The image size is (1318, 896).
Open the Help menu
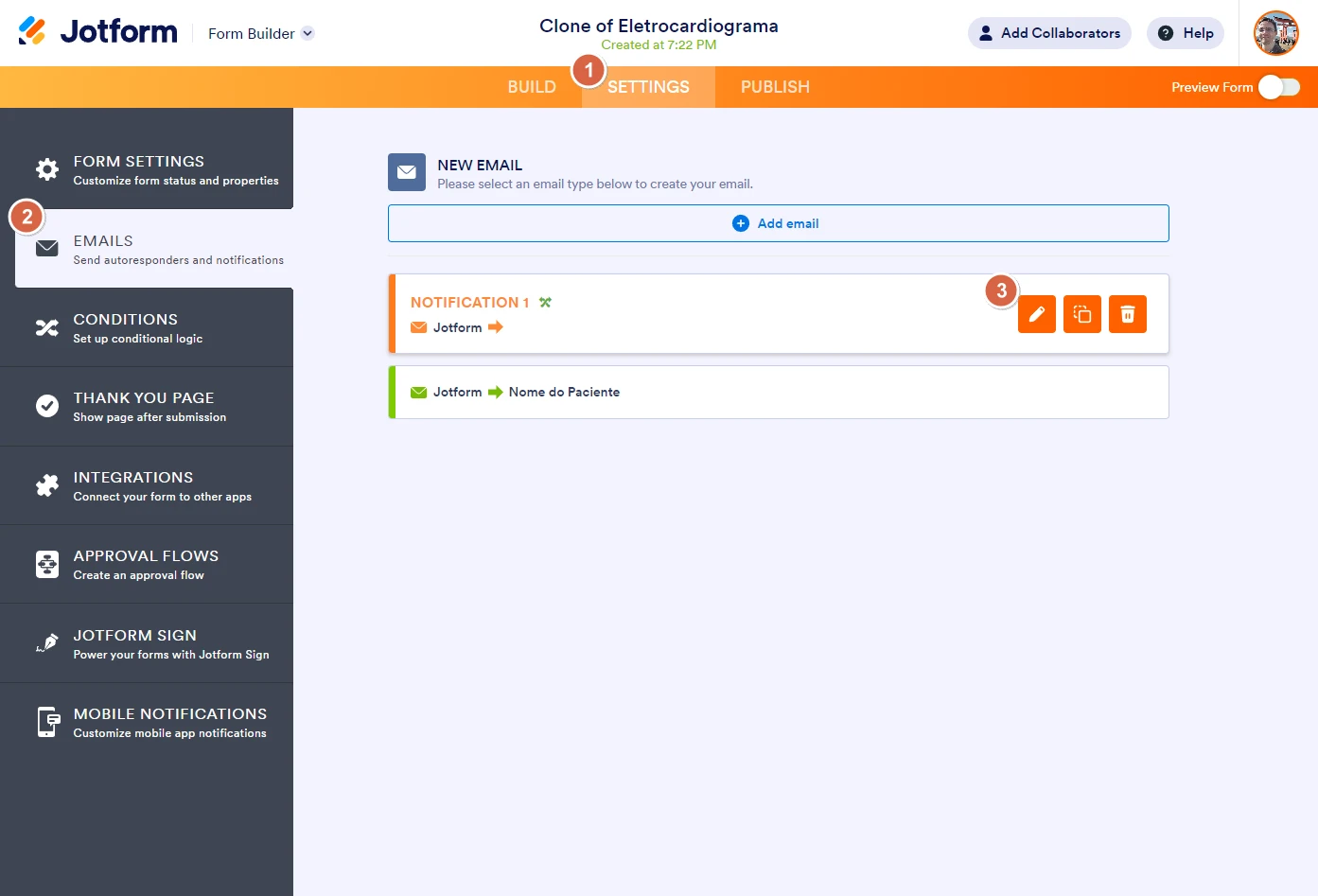(x=1185, y=33)
